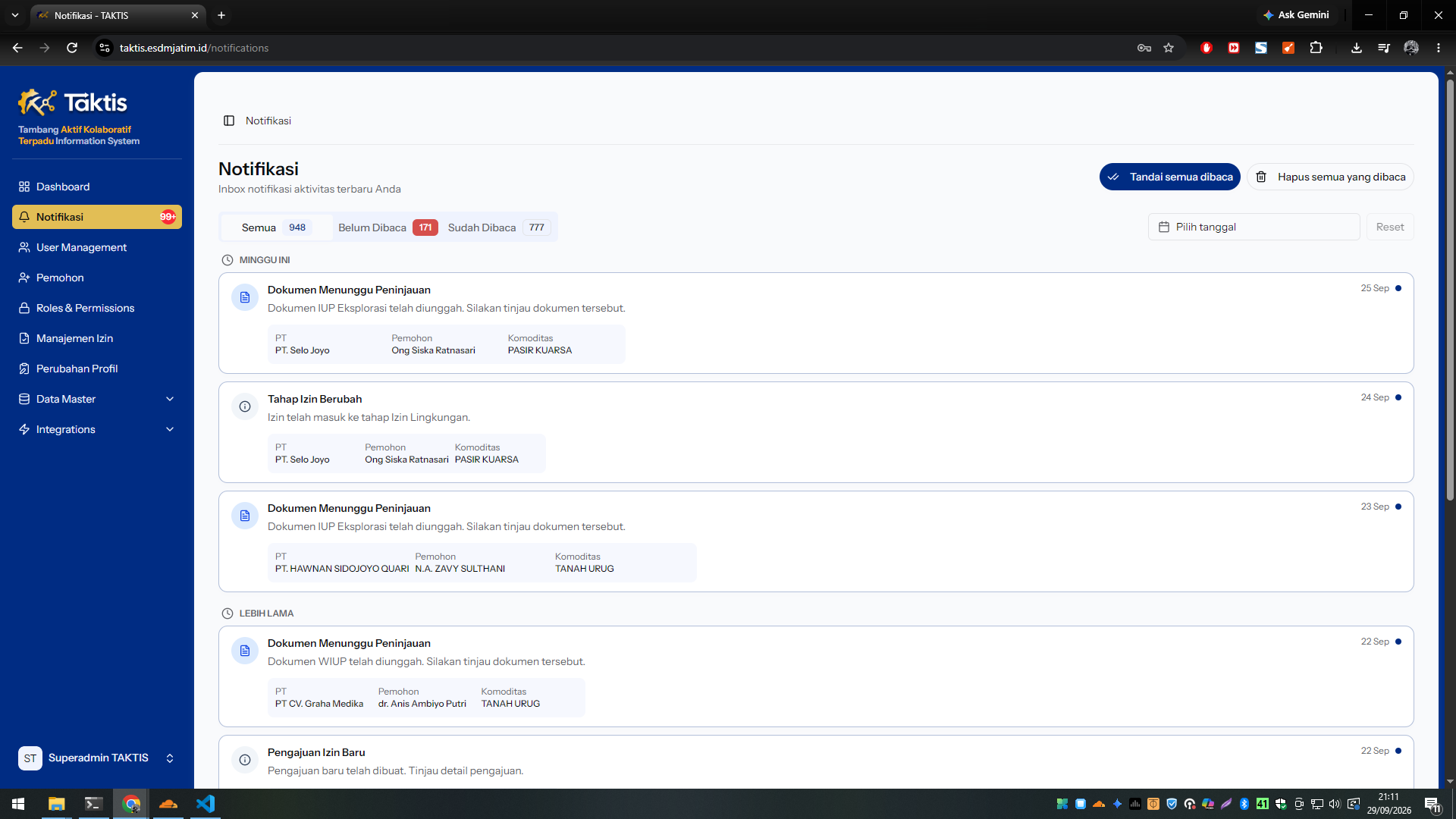Click the Data Master database icon
Screen dimensions: 1456x819
[x=24, y=399]
